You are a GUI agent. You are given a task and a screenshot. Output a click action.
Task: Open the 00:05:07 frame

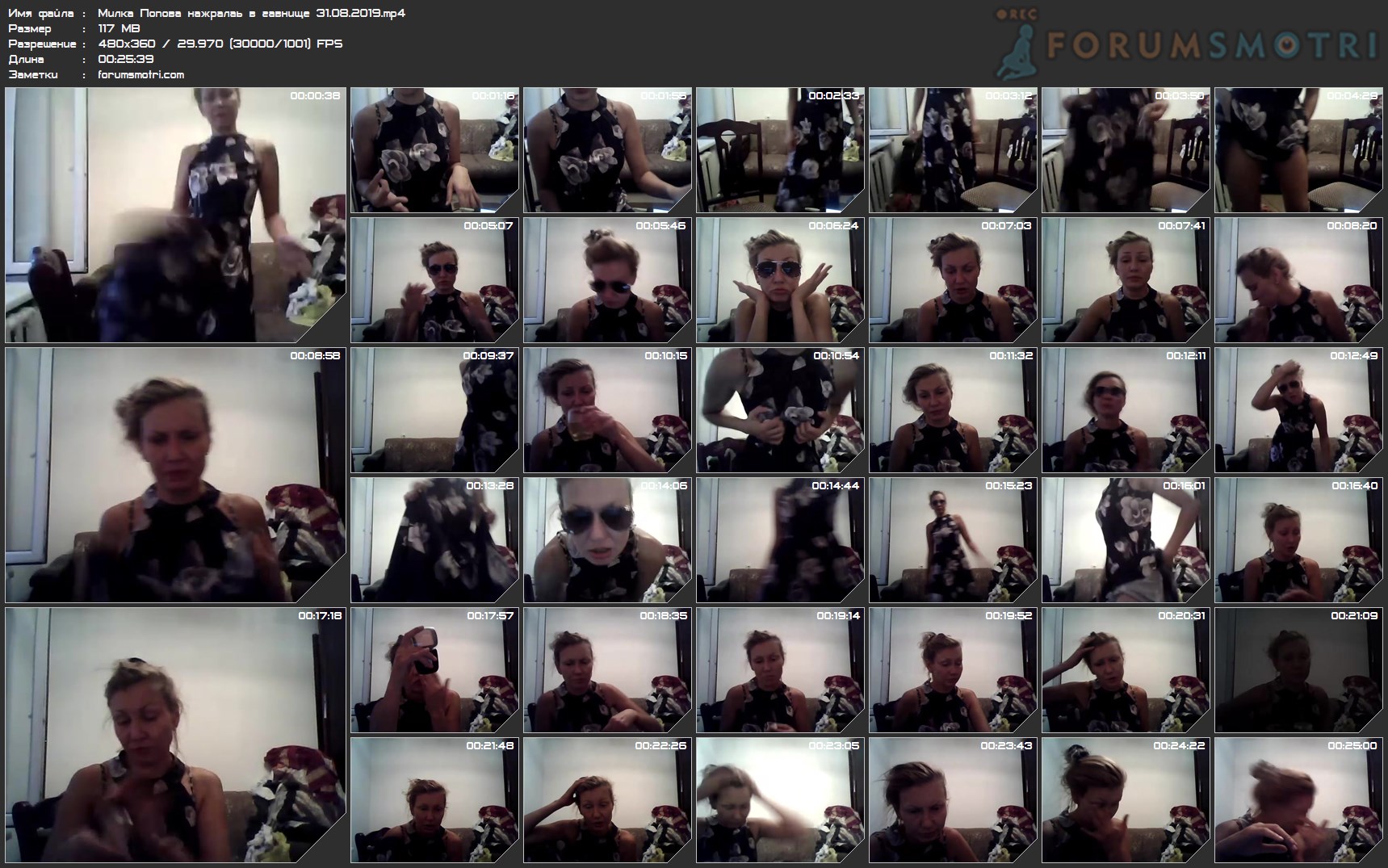point(434,280)
